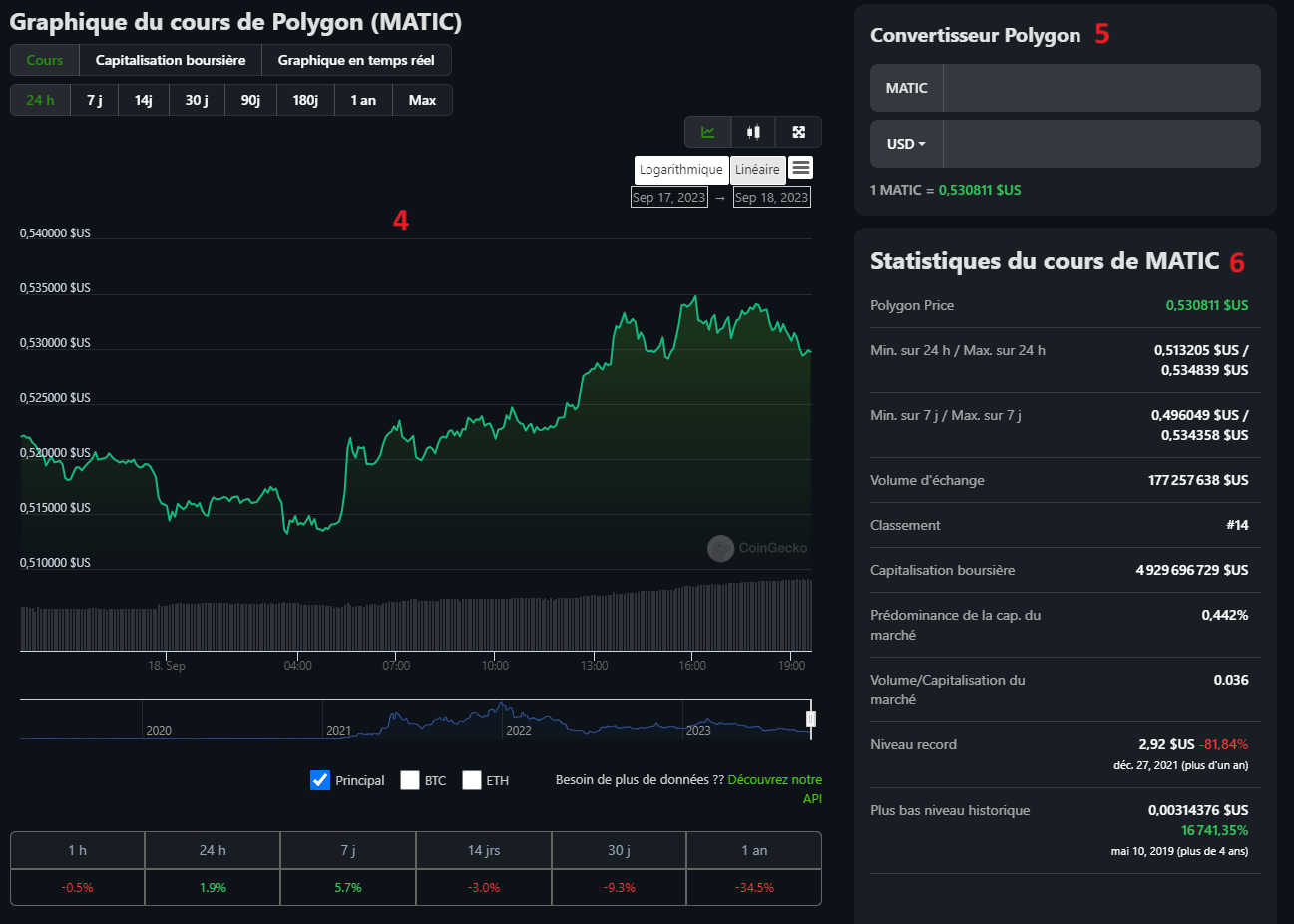Click 2020 in the range navigator

click(x=159, y=731)
